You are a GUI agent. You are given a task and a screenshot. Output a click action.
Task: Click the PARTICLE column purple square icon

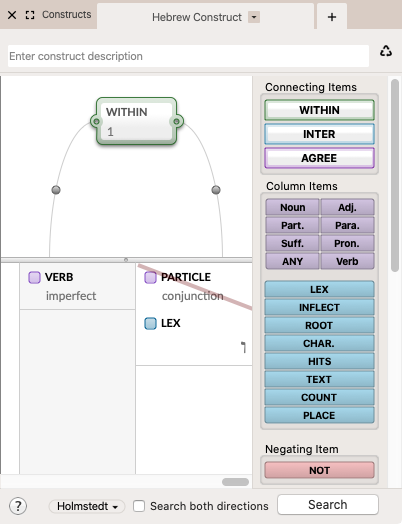point(150,277)
